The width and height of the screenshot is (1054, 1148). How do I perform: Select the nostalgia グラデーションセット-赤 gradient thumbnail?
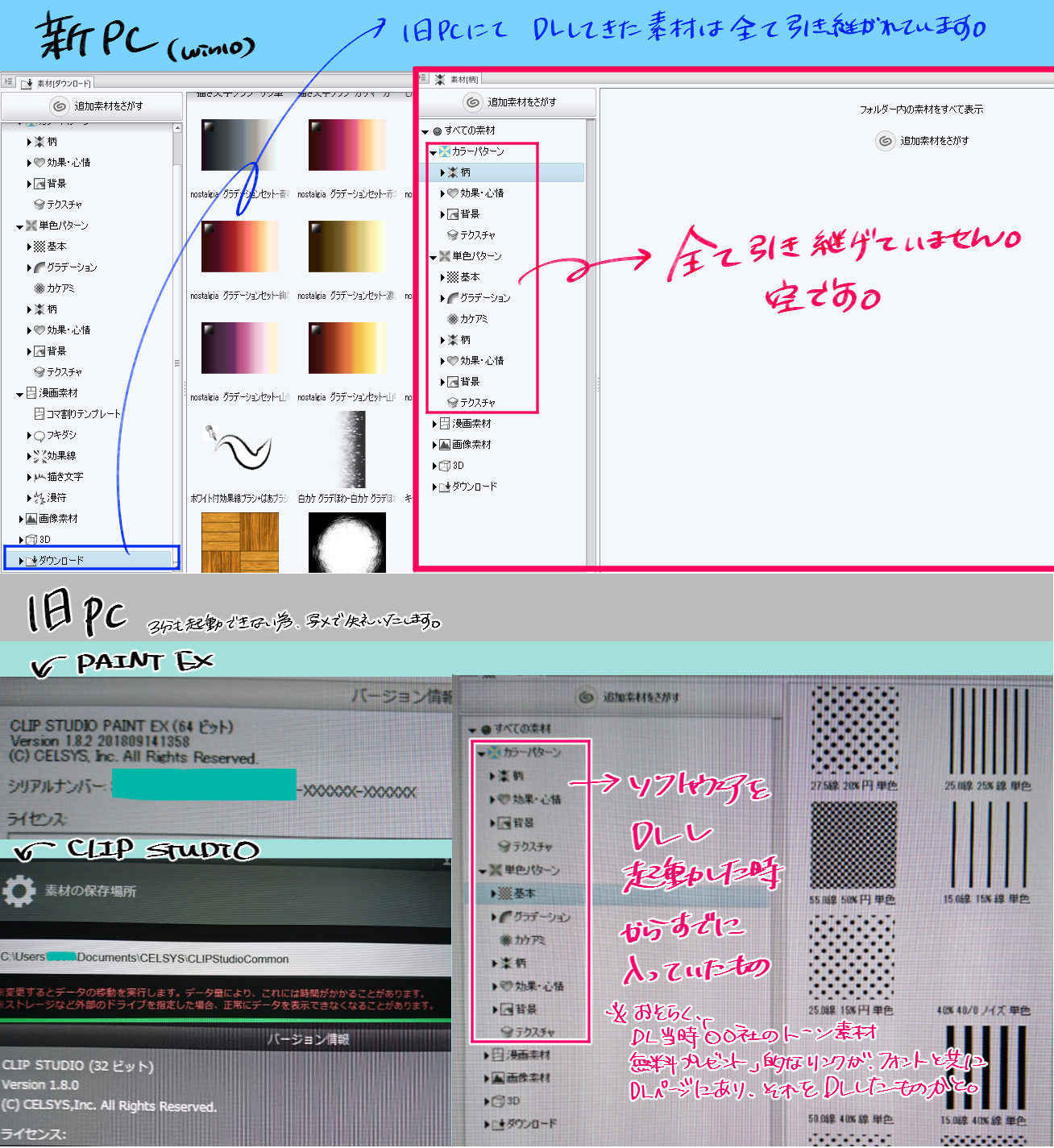pyautogui.click(x=346, y=145)
